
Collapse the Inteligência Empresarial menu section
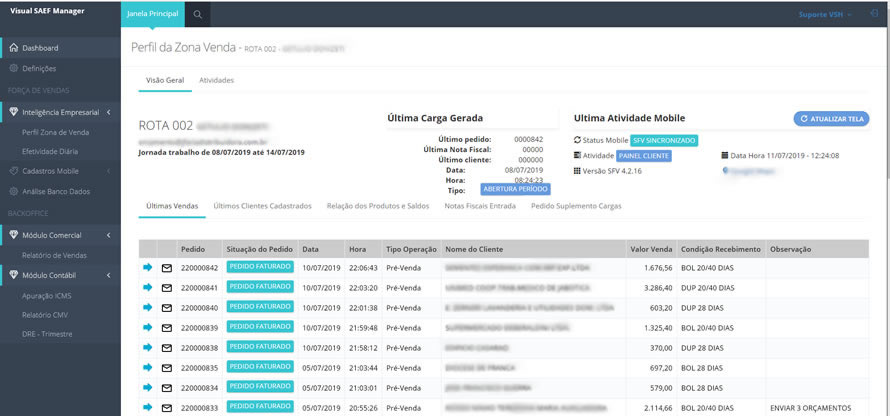click(x=108, y=112)
